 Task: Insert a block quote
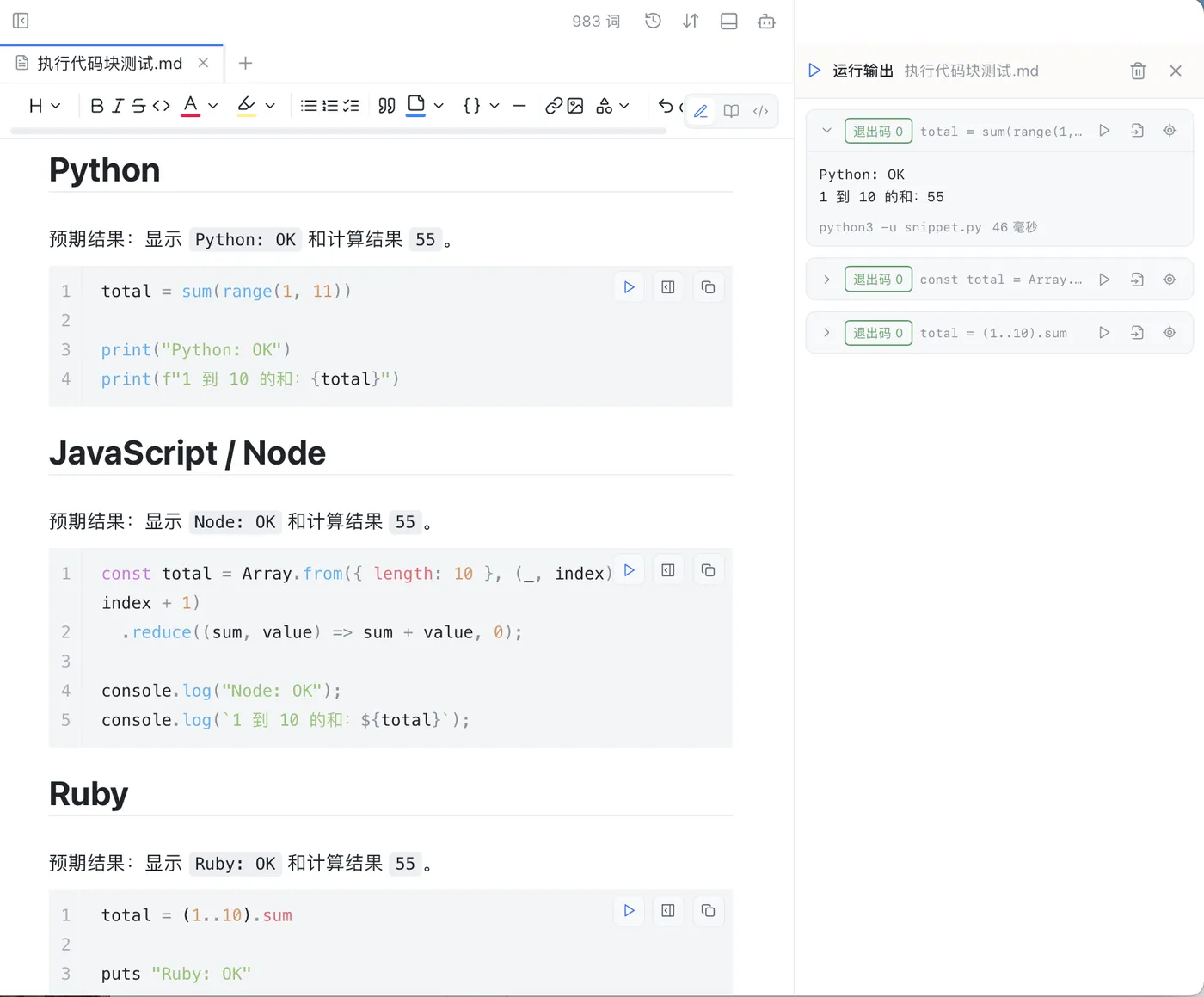tap(387, 106)
